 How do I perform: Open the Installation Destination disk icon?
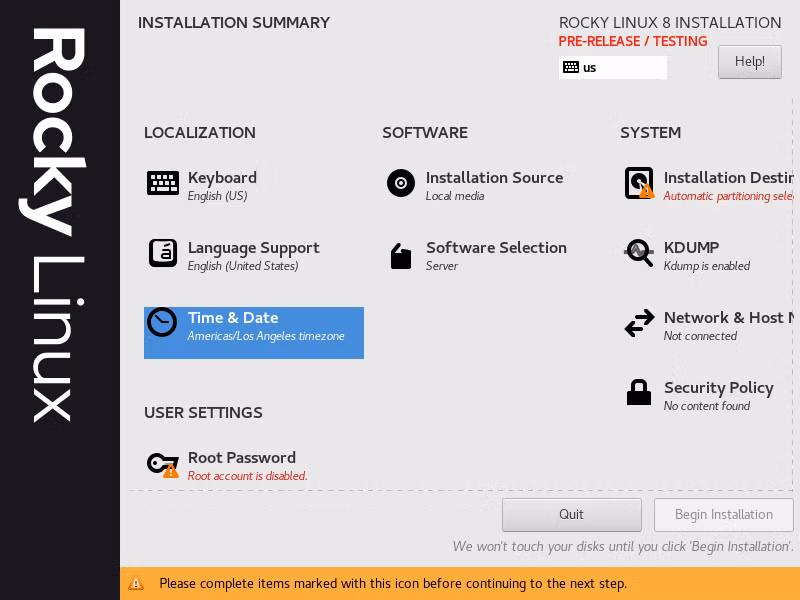[639, 183]
